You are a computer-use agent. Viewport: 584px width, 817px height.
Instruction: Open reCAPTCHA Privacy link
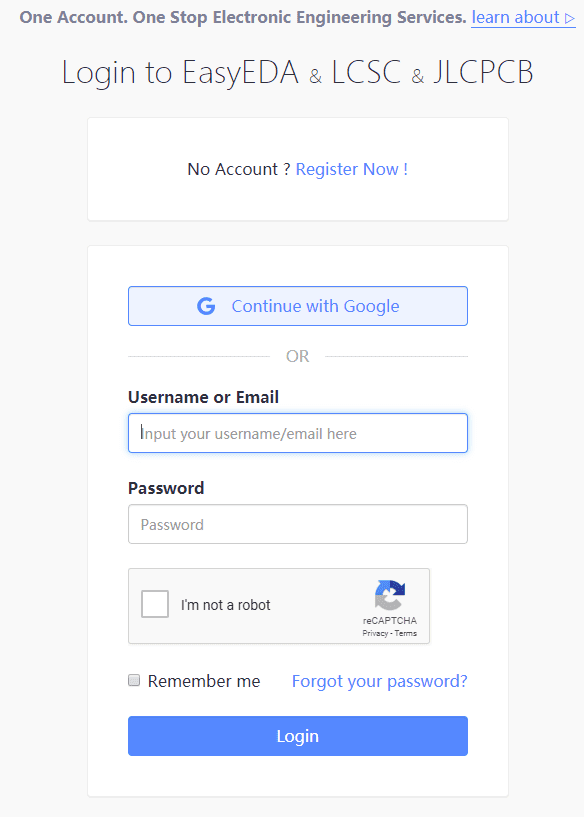(x=375, y=634)
